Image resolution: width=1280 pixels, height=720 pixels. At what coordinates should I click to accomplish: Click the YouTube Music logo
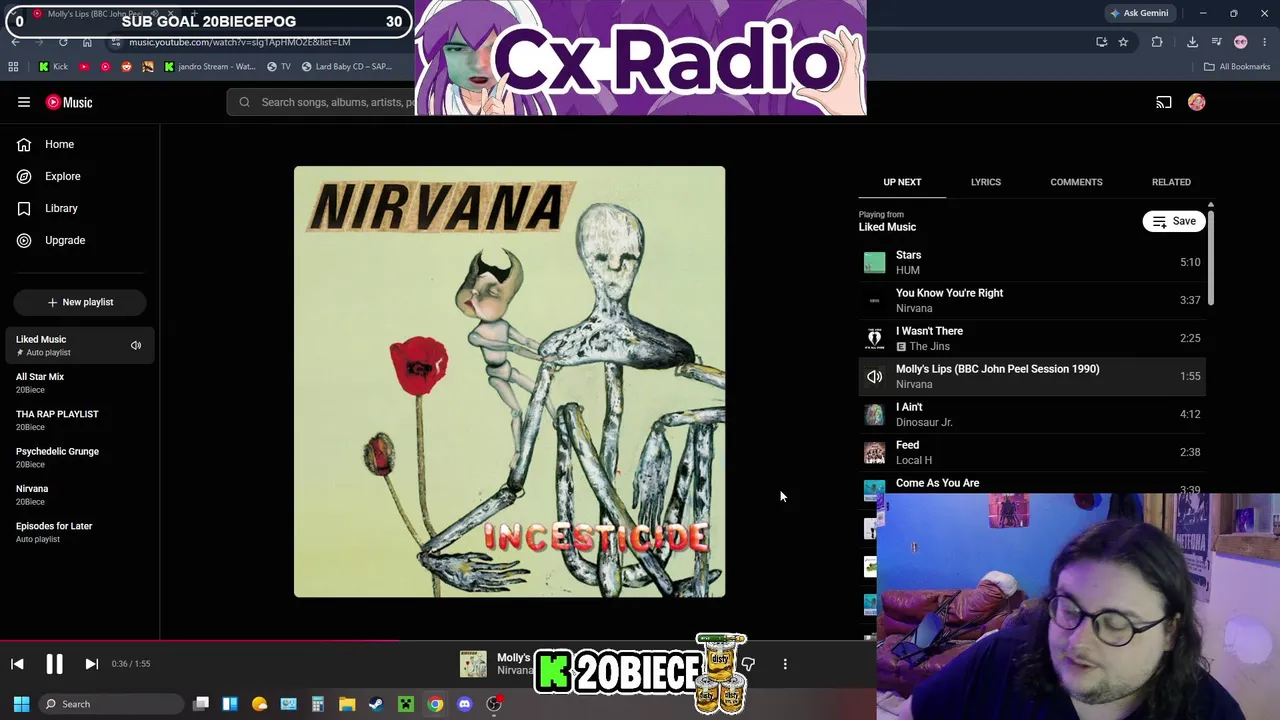click(x=69, y=102)
